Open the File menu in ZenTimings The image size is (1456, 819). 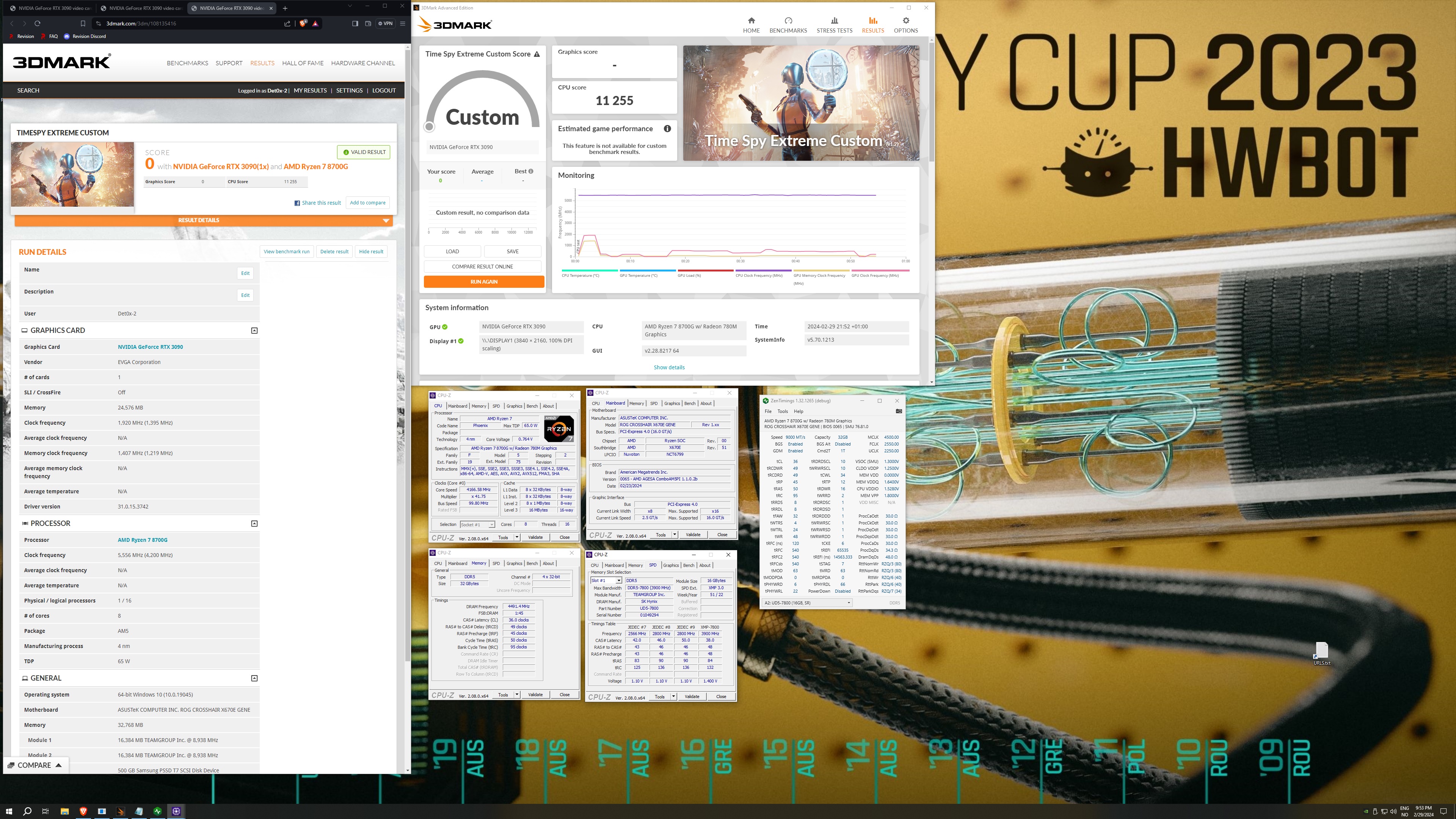(767, 411)
